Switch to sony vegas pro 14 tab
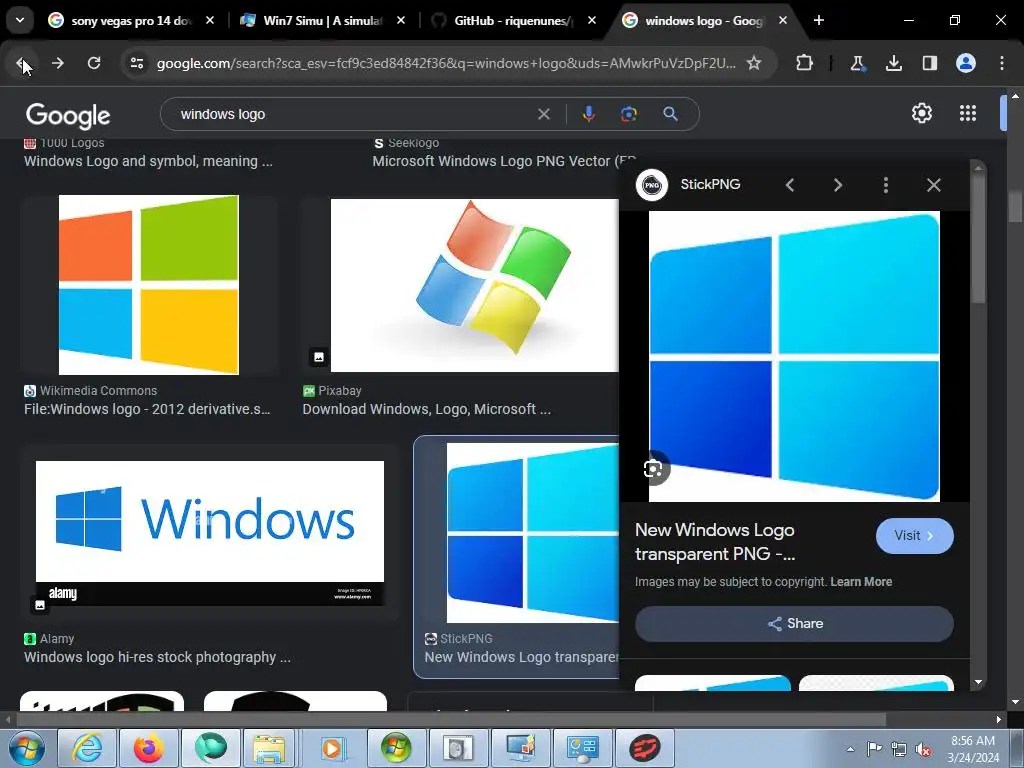The image size is (1024, 768). pyautogui.click(x=131, y=21)
